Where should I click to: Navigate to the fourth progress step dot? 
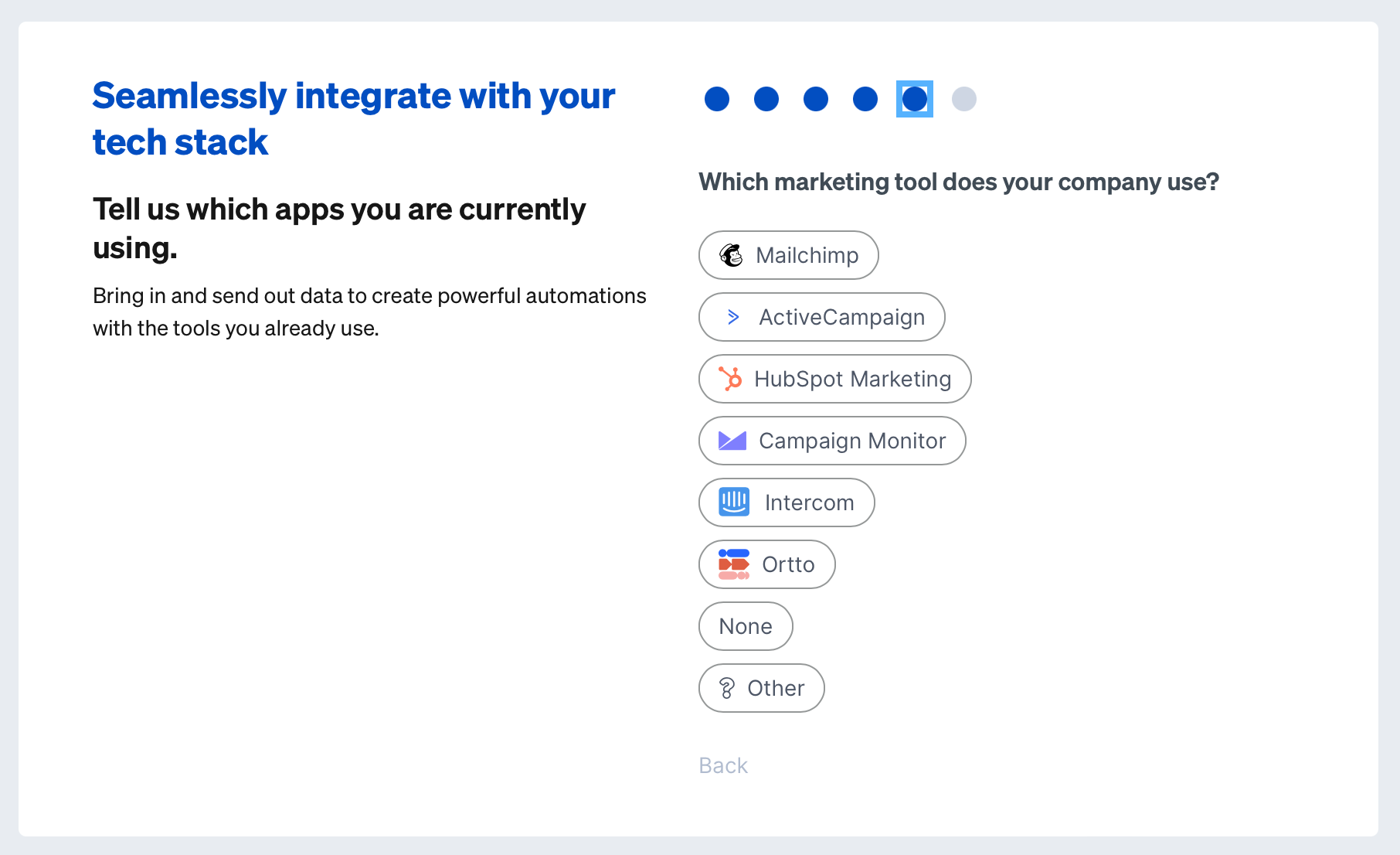(x=865, y=99)
